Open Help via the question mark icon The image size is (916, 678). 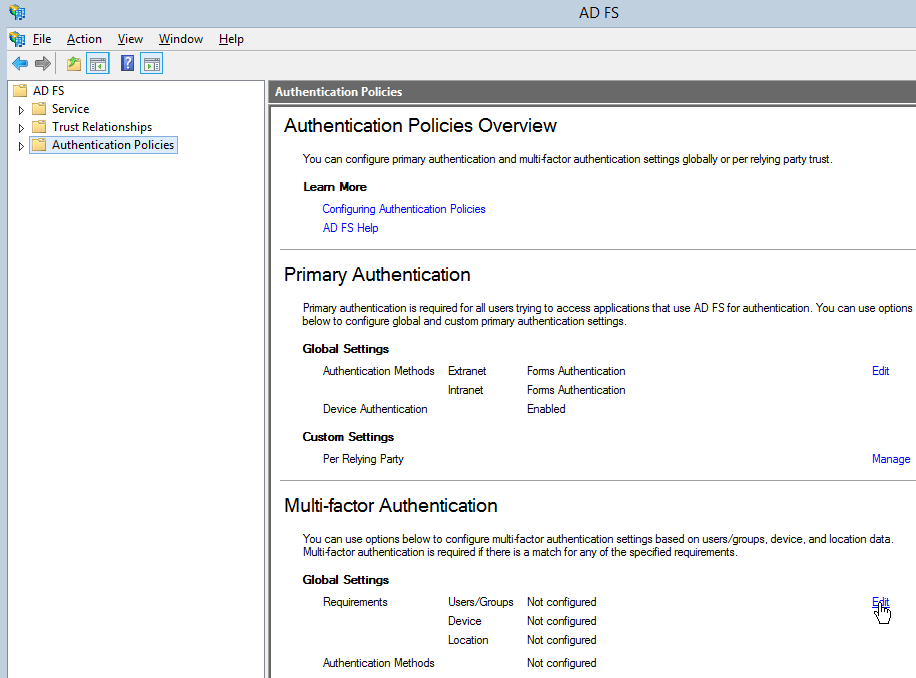point(127,64)
